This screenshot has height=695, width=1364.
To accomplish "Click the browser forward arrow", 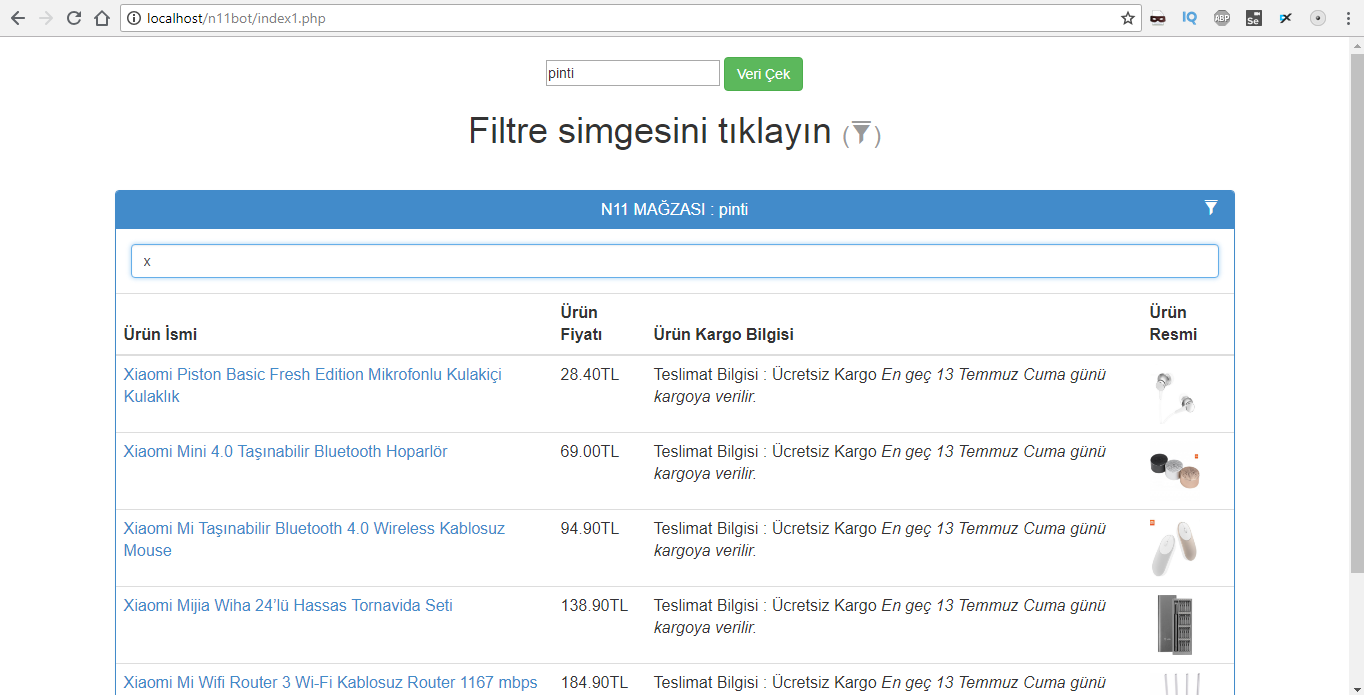I will click(x=46, y=18).
